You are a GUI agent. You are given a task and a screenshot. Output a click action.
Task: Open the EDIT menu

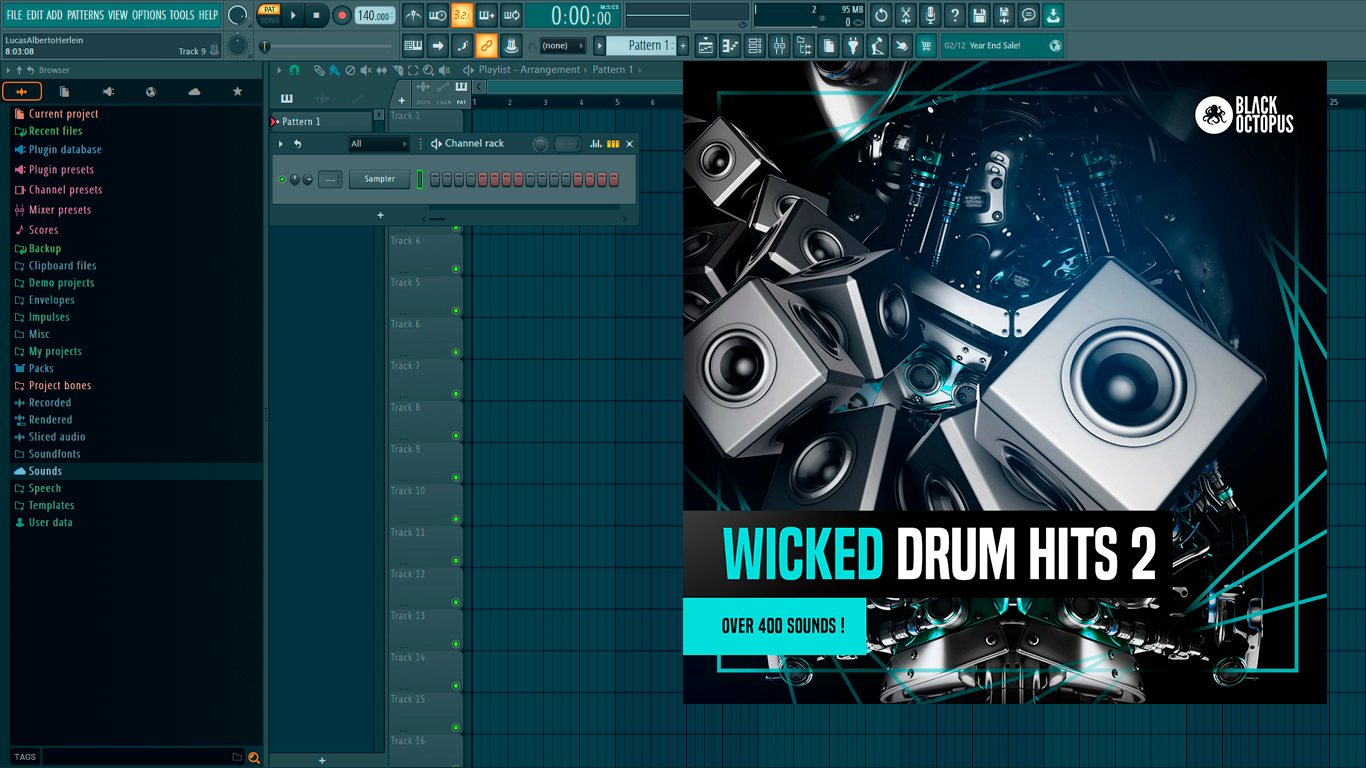35,15
